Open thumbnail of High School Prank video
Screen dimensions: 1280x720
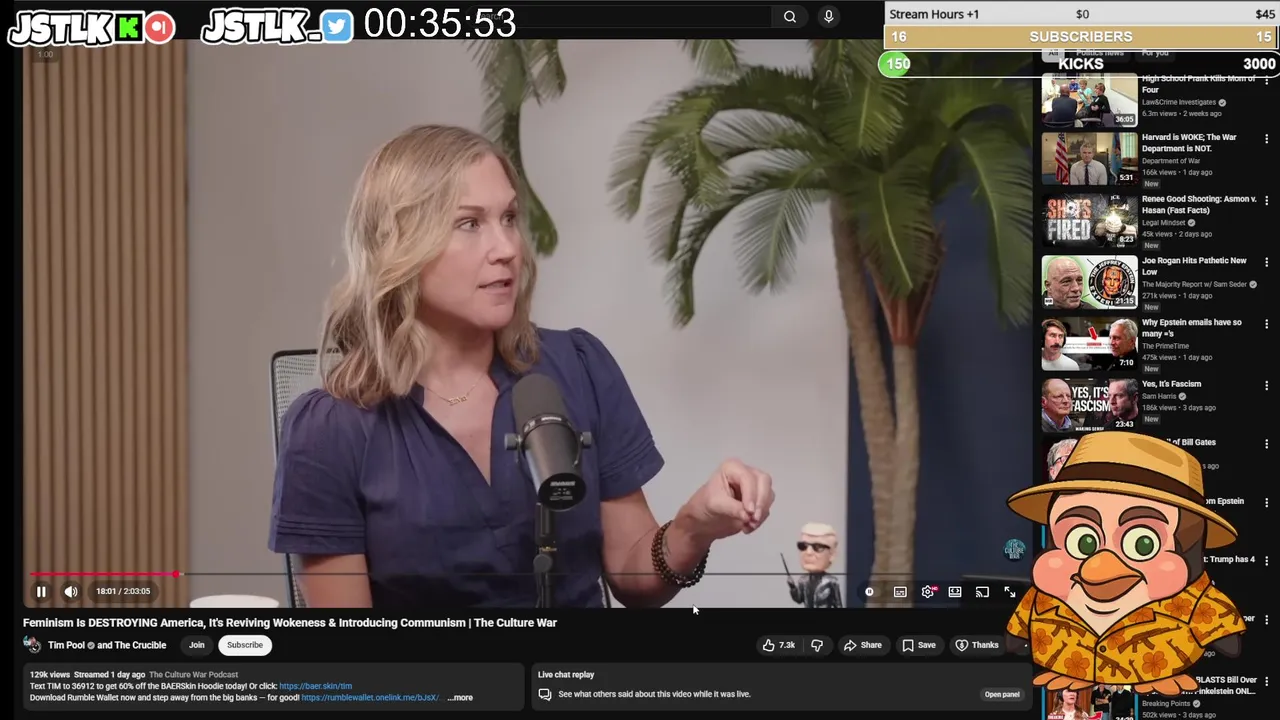(x=1089, y=100)
